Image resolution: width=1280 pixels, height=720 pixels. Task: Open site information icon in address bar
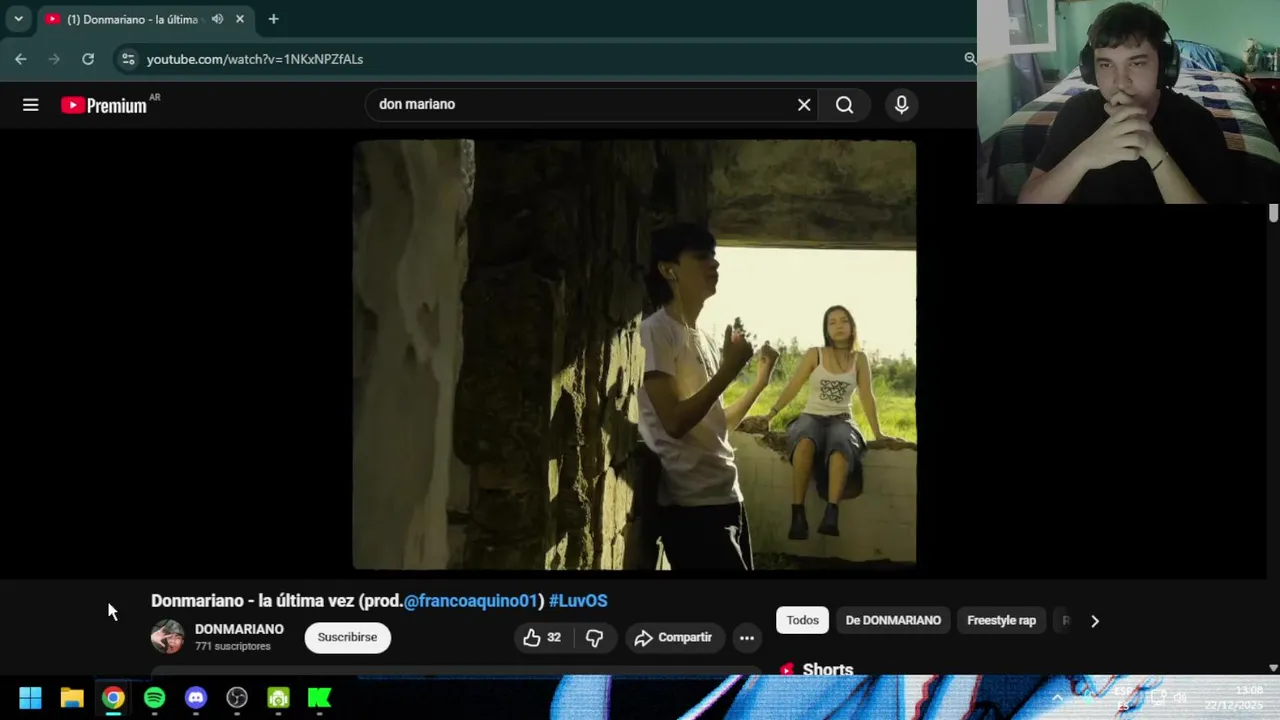pyautogui.click(x=128, y=59)
